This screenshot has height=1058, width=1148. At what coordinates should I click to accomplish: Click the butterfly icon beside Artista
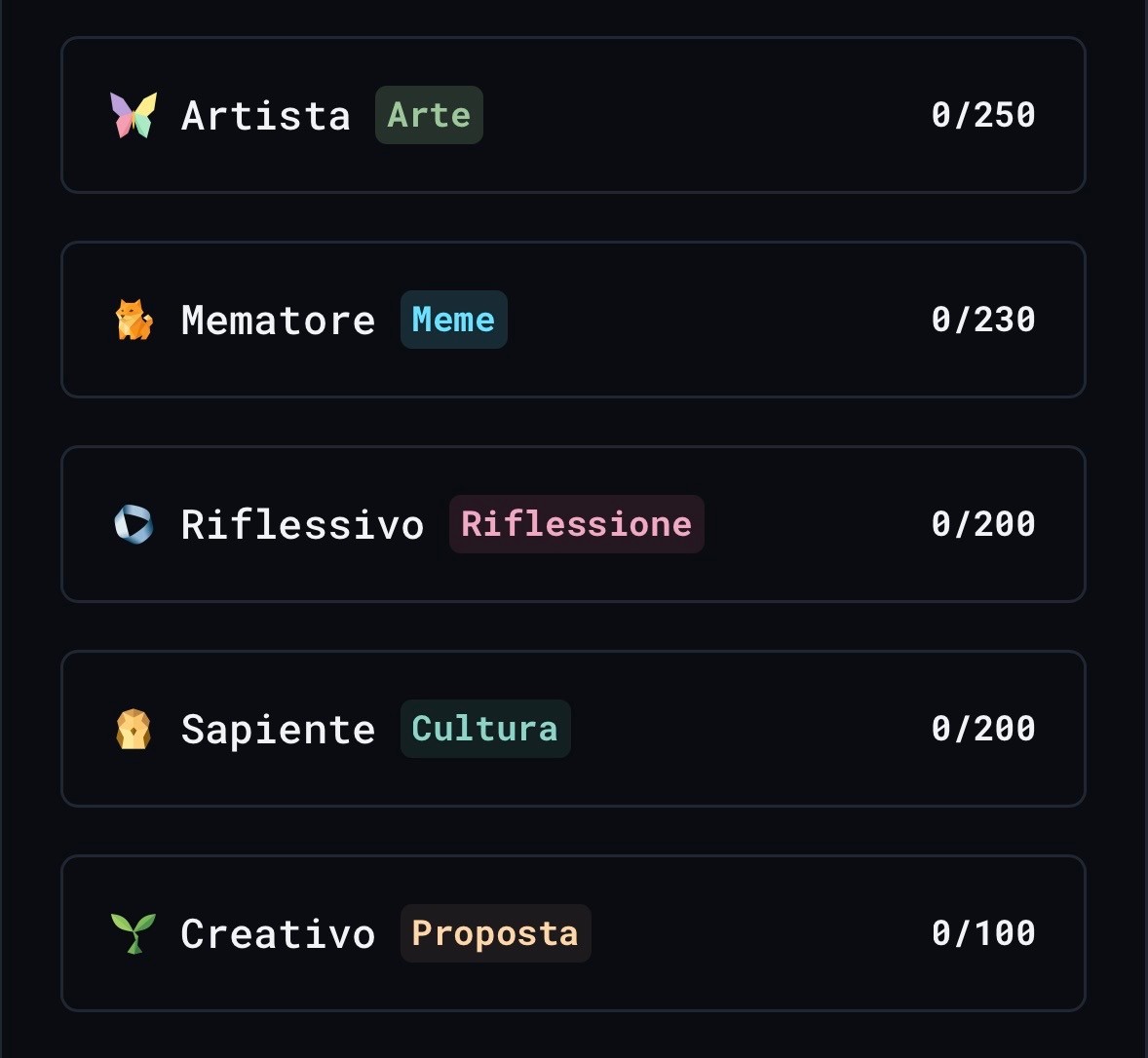(x=134, y=115)
